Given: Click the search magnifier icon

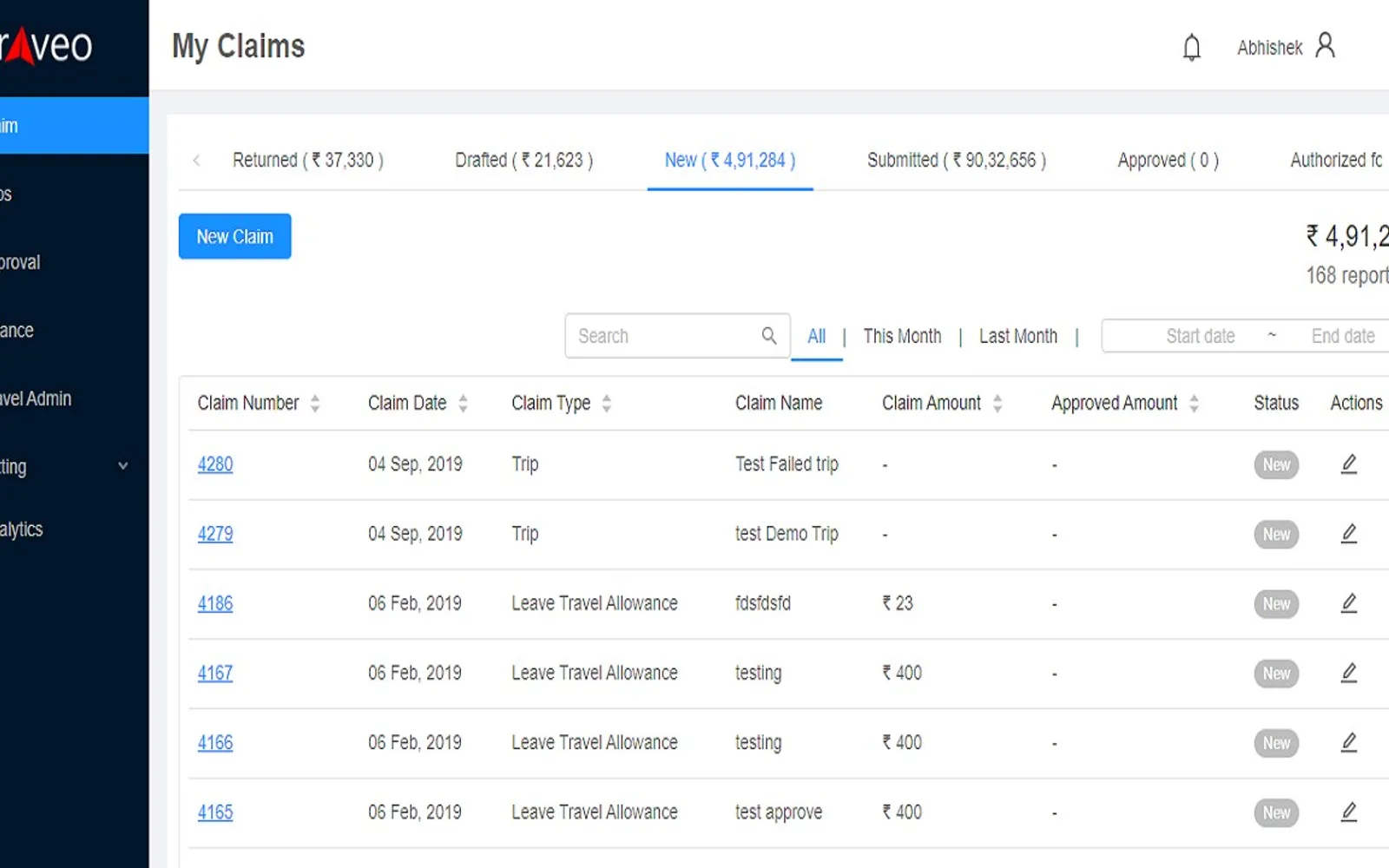Looking at the screenshot, I should (x=769, y=336).
